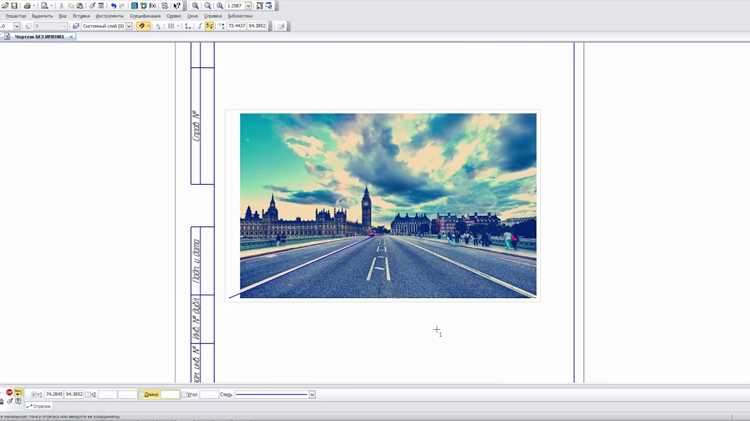Expand the snap button dropdown arrow
This screenshot has height=421, width=750.
coord(148,26)
